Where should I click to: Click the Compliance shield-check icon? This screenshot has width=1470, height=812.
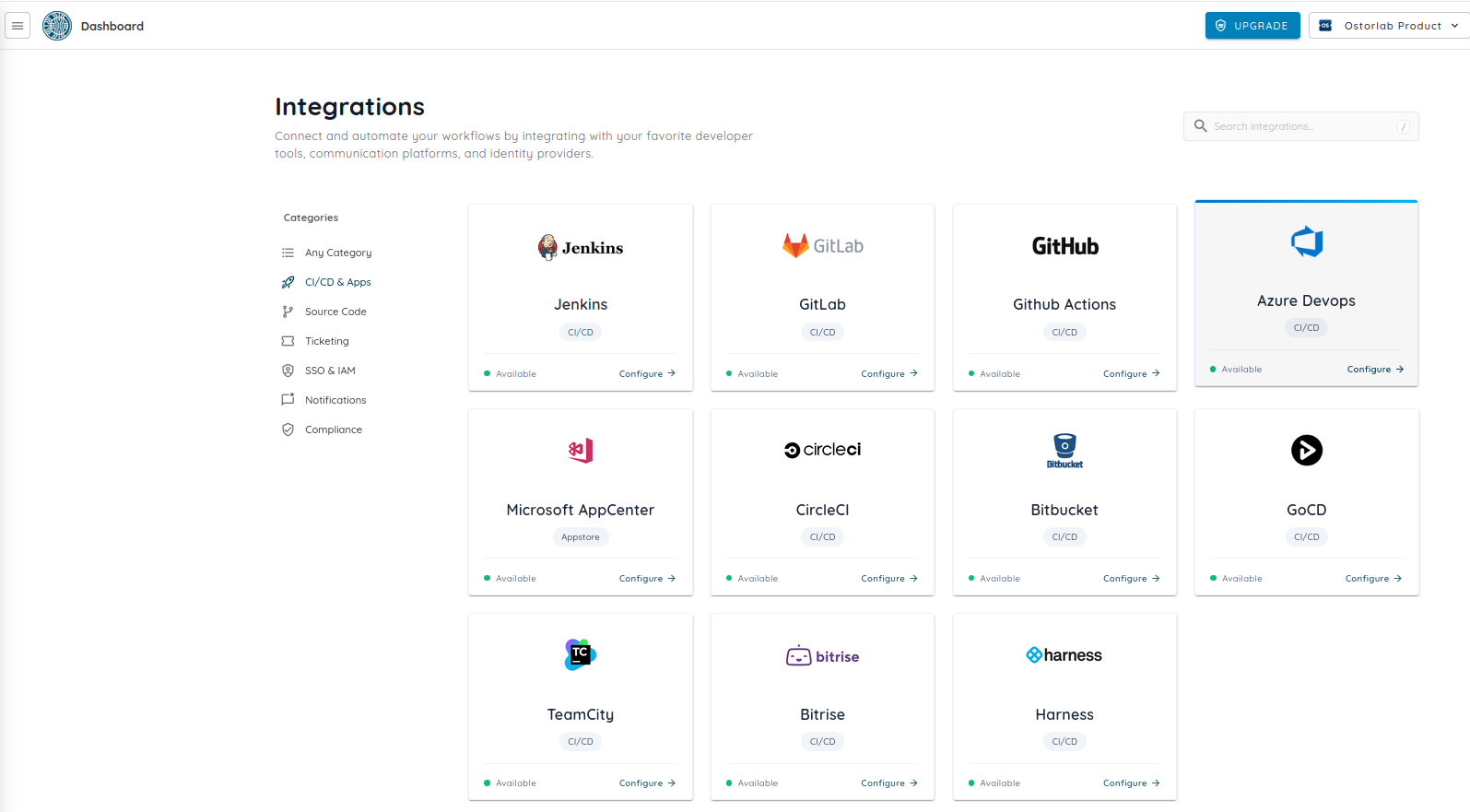point(288,430)
